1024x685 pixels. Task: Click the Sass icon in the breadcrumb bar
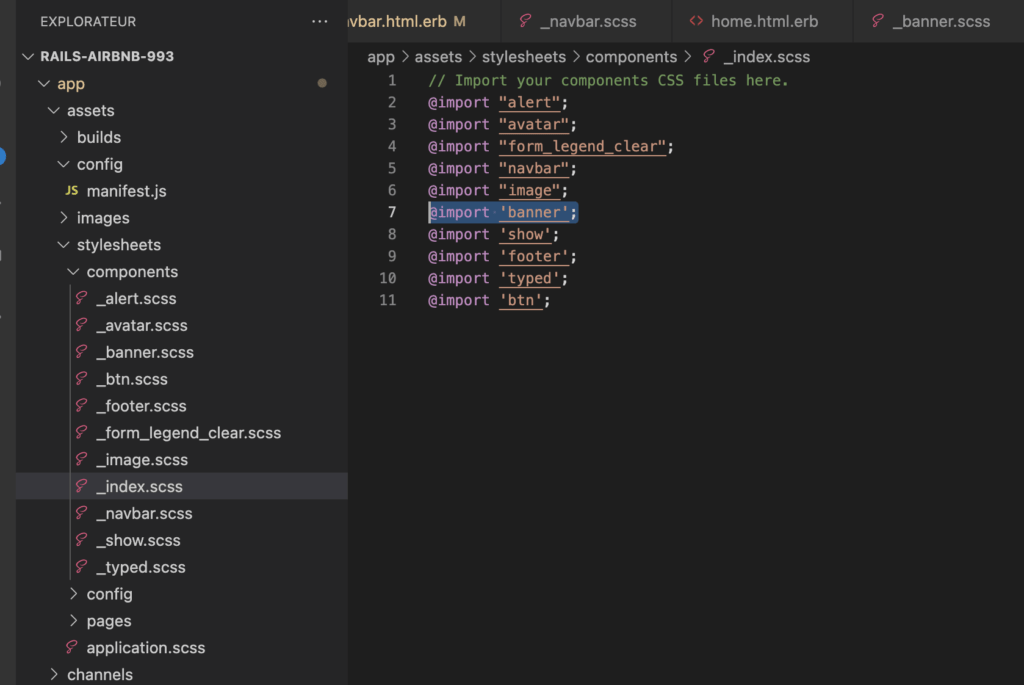[707, 57]
